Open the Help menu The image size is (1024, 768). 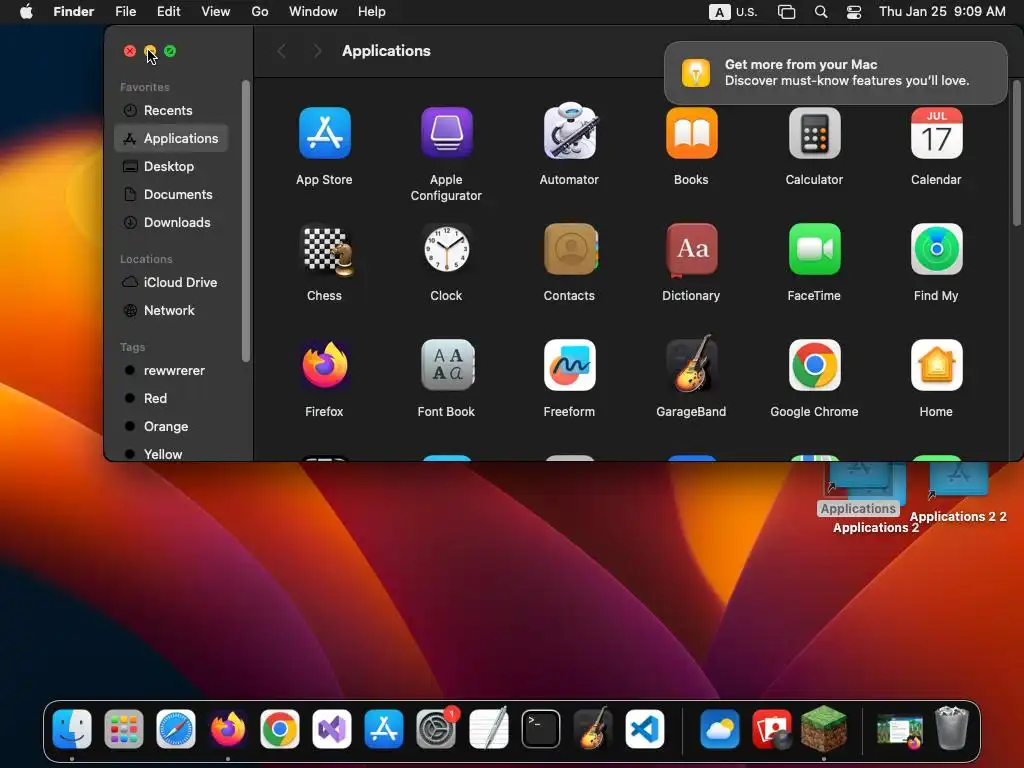(372, 12)
